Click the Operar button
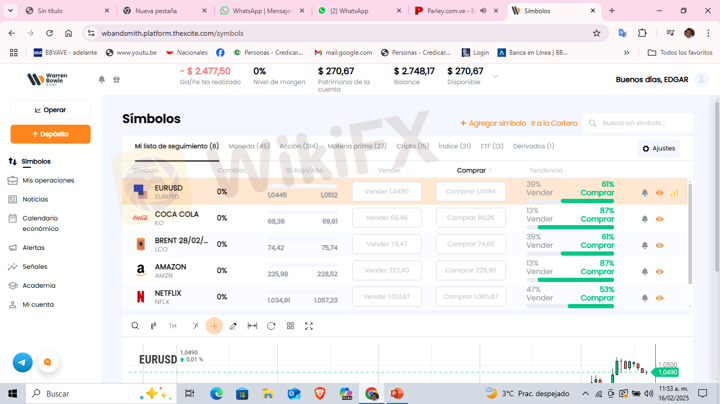This screenshot has height=404, width=720. pyautogui.click(x=51, y=110)
